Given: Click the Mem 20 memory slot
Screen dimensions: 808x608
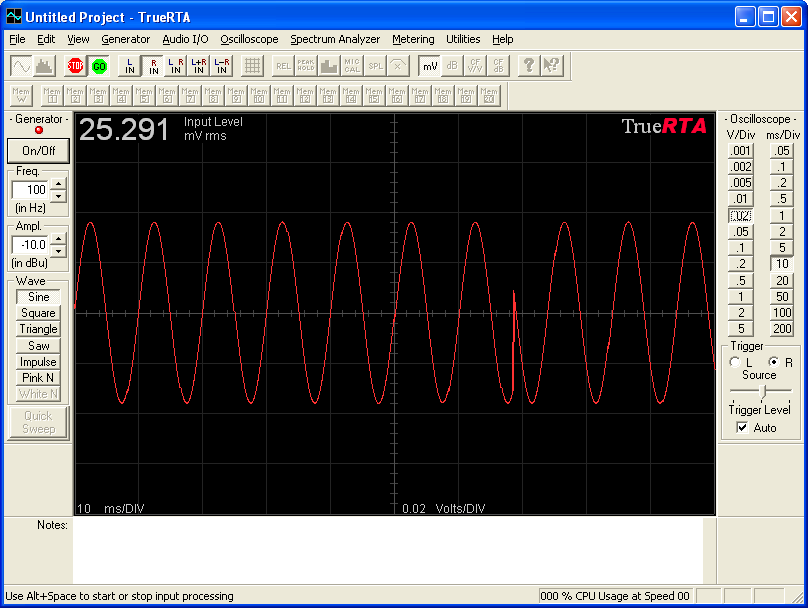Looking at the screenshot, I should tap(489, 95).
